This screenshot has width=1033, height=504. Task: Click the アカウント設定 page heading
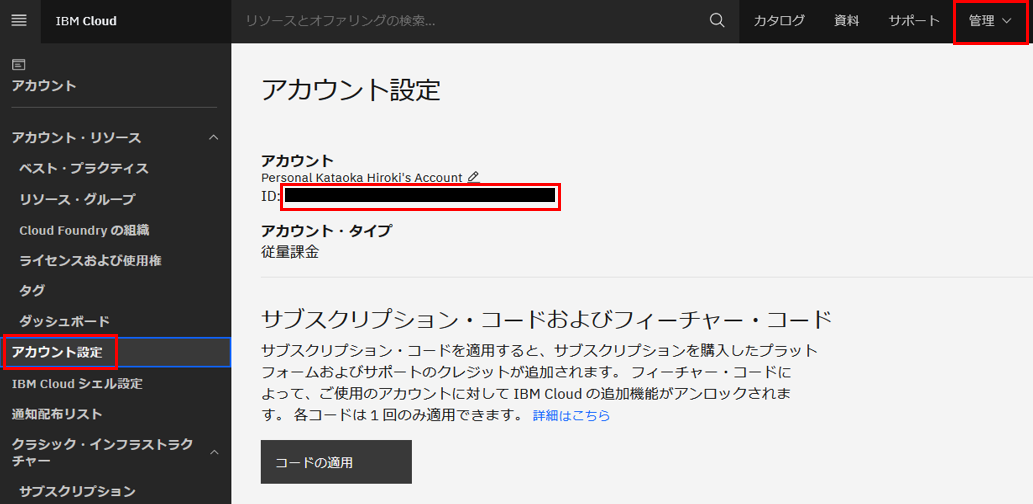click(x=350, y=90)
